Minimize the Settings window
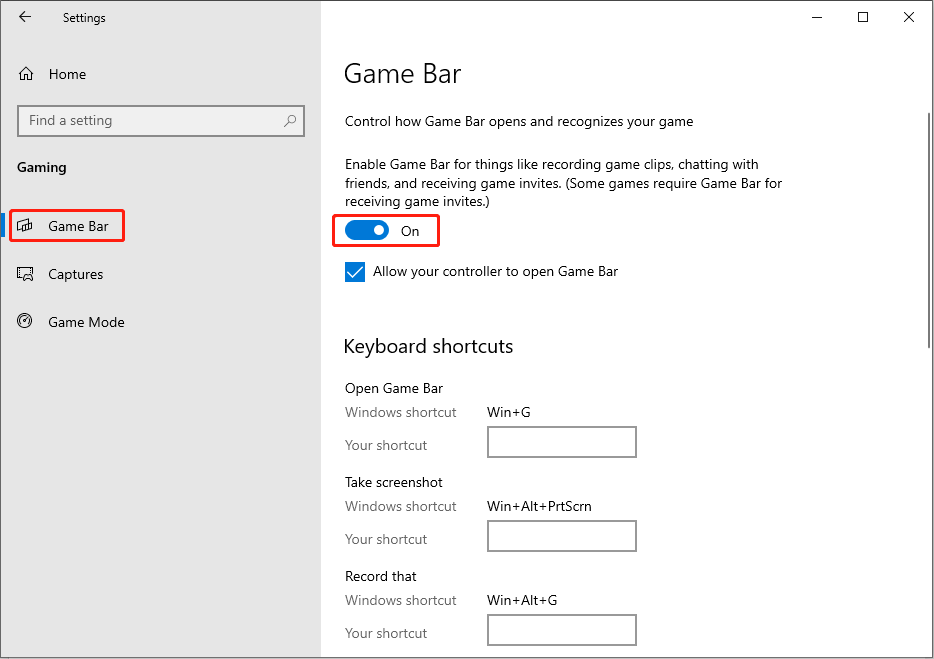The image size is (934, 659). [817, 17]
